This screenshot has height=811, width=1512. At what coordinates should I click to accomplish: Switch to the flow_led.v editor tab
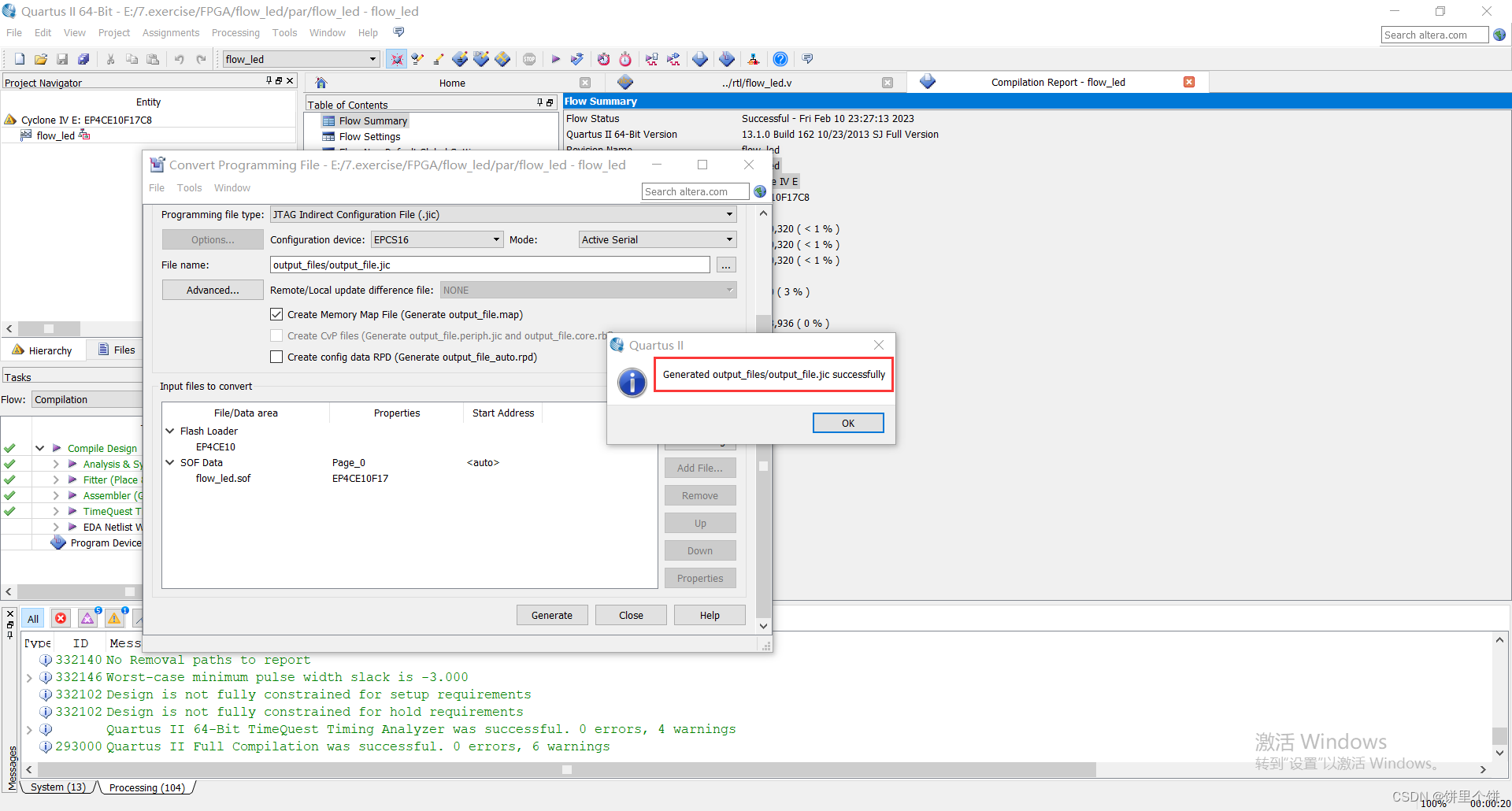click(x=757, y=83)
